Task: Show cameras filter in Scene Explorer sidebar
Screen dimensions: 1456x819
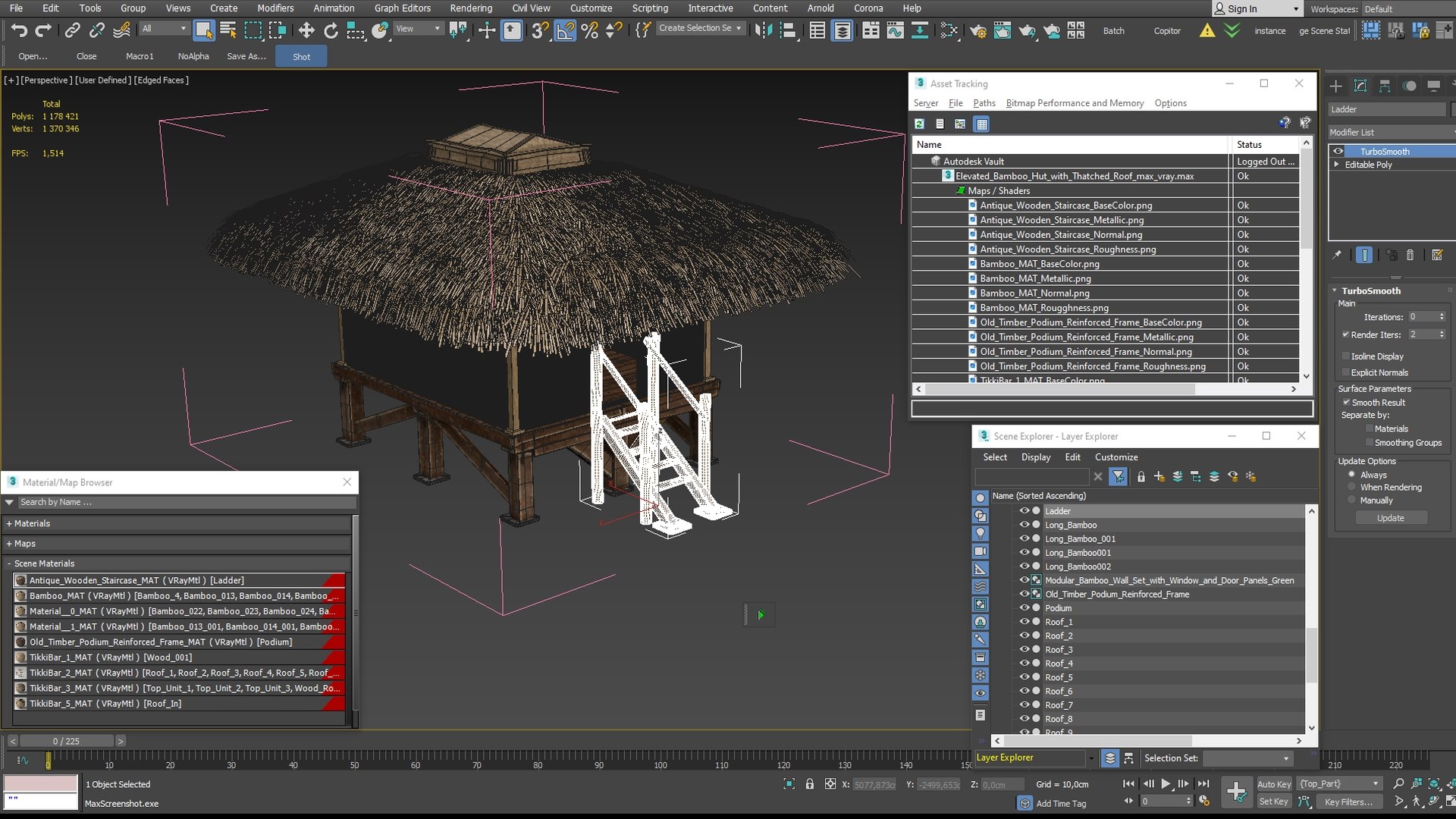Action: (980, 551)
